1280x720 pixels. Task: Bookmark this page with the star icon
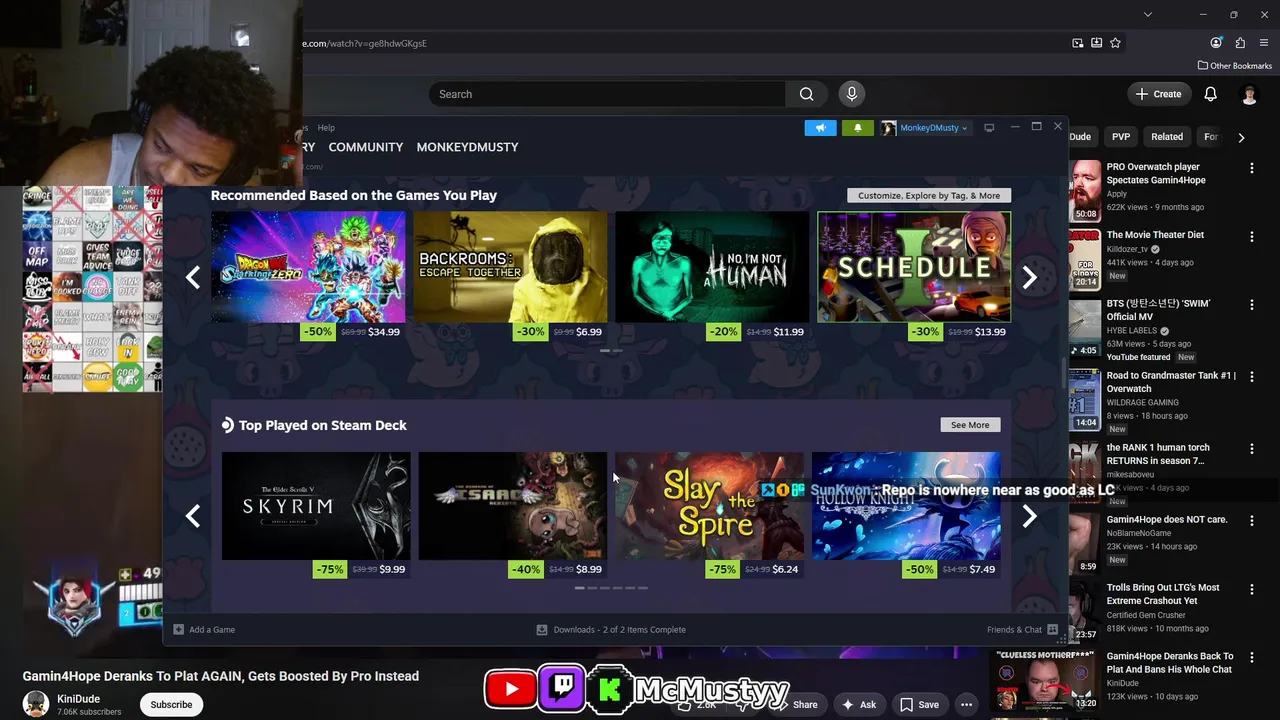1115,43
